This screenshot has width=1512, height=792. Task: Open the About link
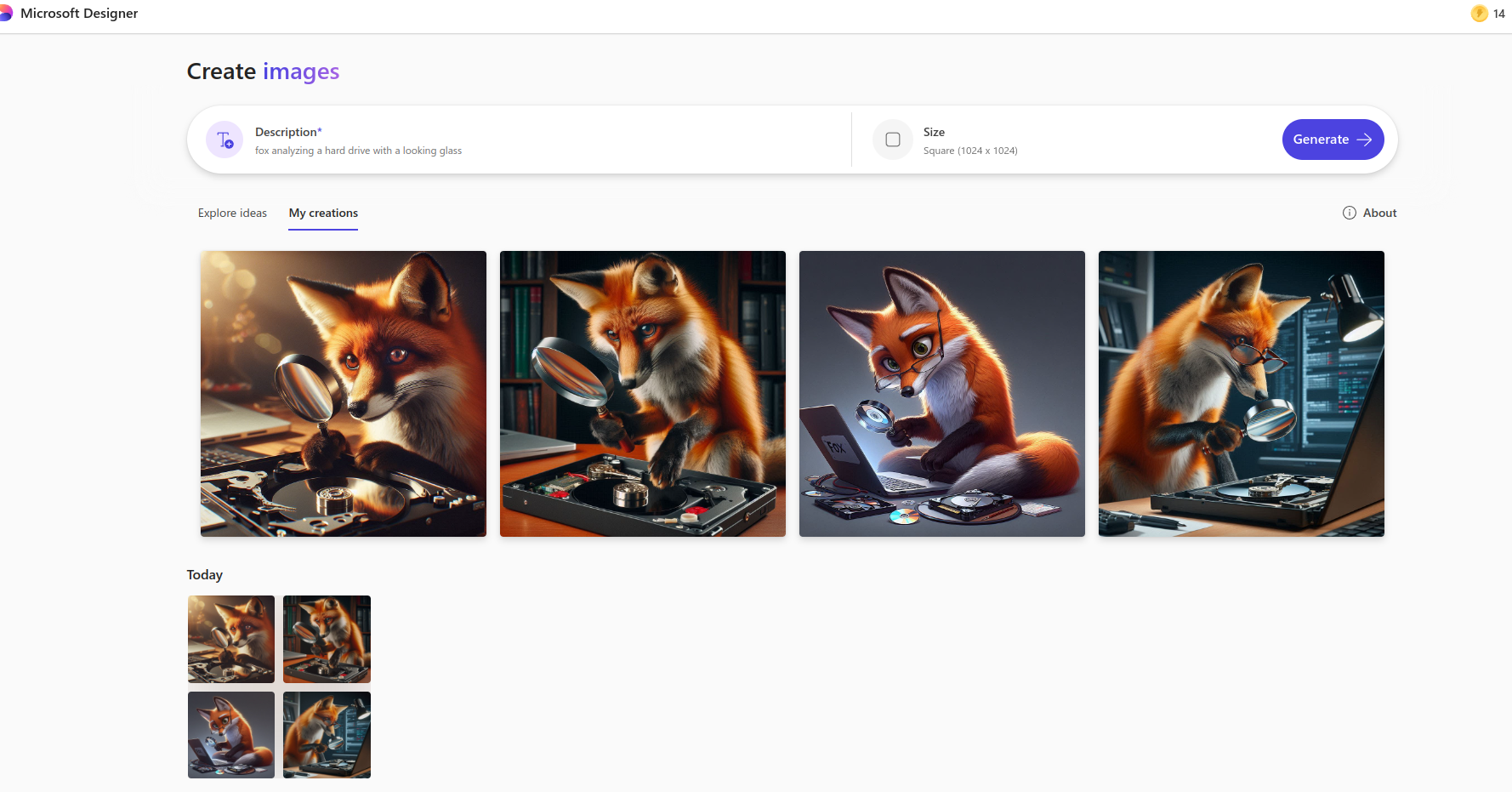tap(1379, 213)
